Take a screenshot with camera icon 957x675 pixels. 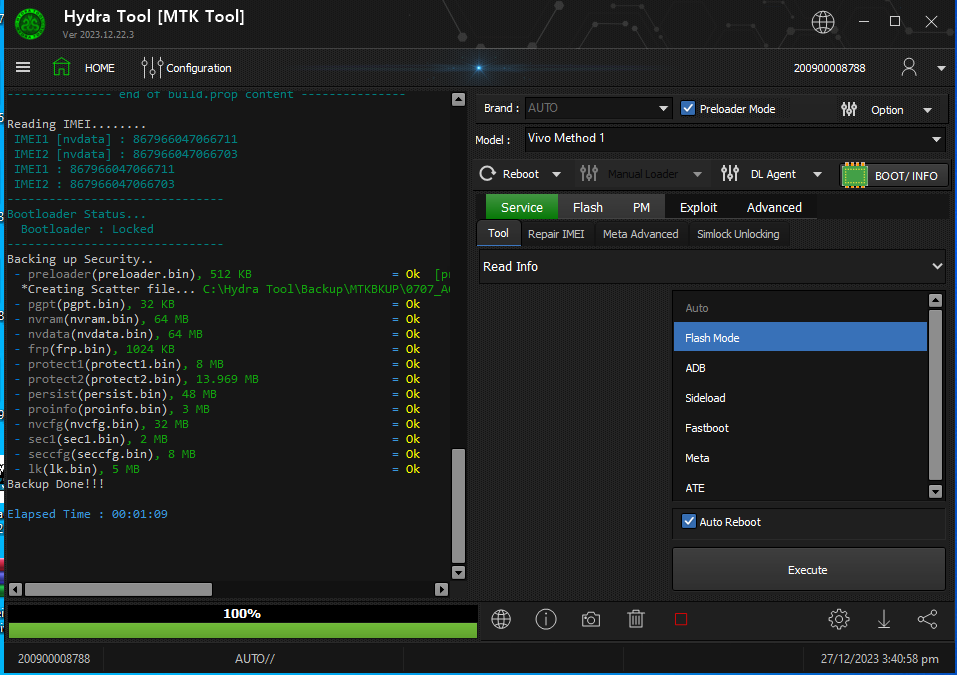pos(590,619)
